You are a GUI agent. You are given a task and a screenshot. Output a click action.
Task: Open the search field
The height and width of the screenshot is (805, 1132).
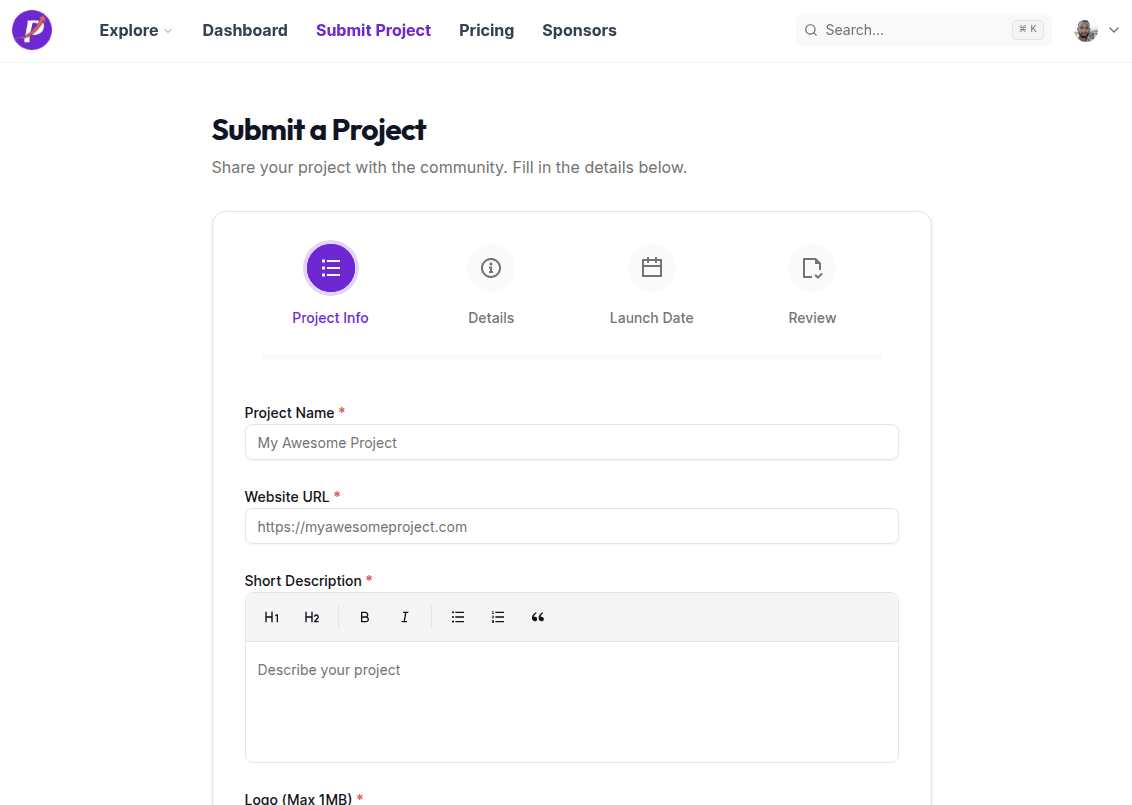pyautogui.click(x=920, y=30)
